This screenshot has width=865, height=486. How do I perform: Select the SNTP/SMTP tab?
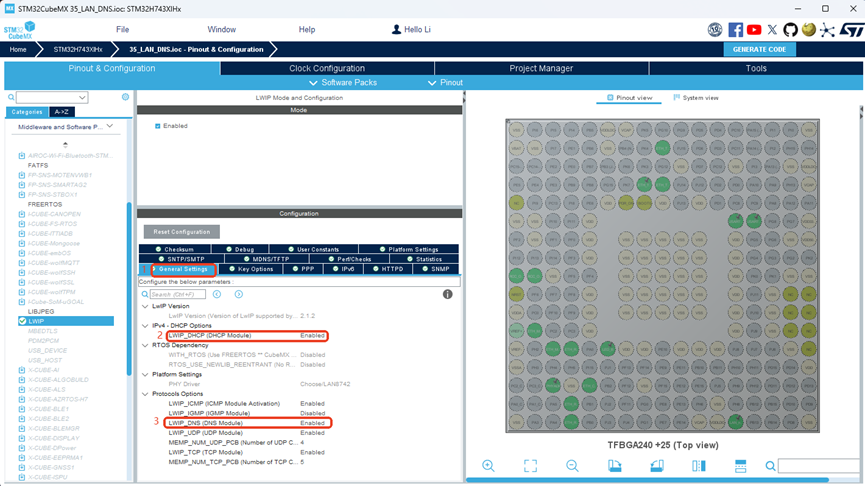click(181, 259)
